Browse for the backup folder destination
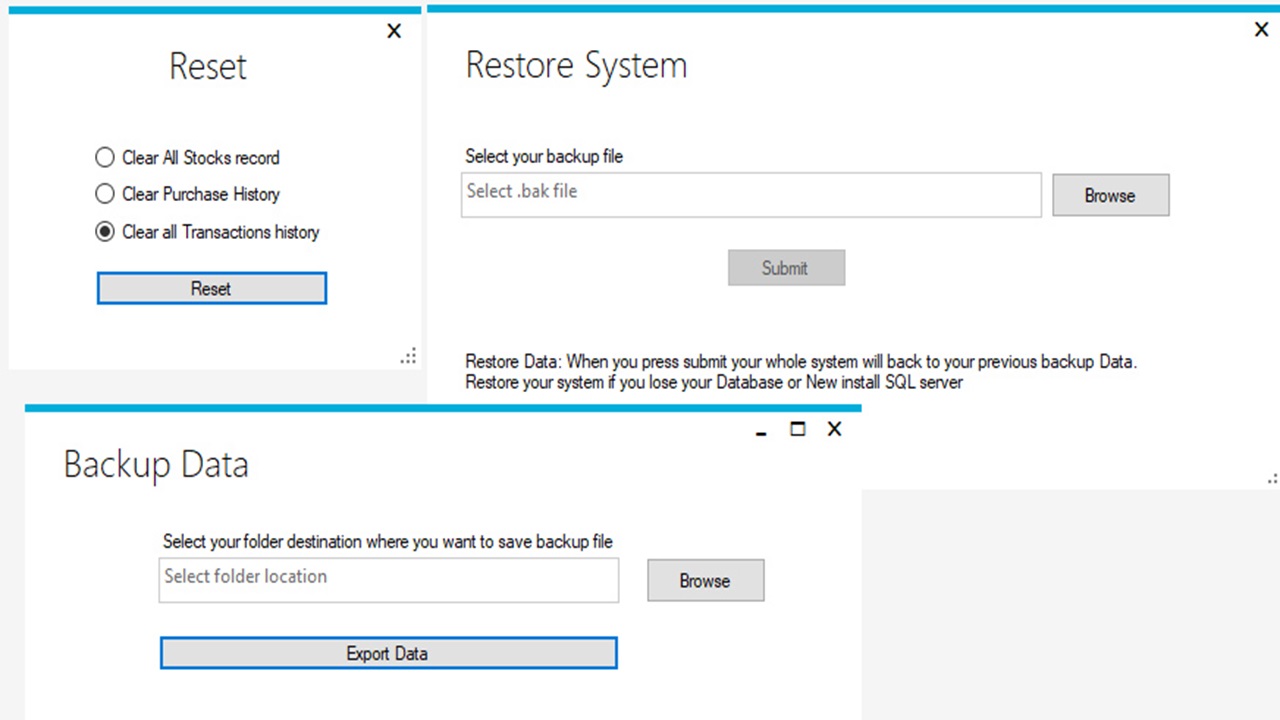The height and width of the screenshot is (720, 1280). (x=705, y=581)
